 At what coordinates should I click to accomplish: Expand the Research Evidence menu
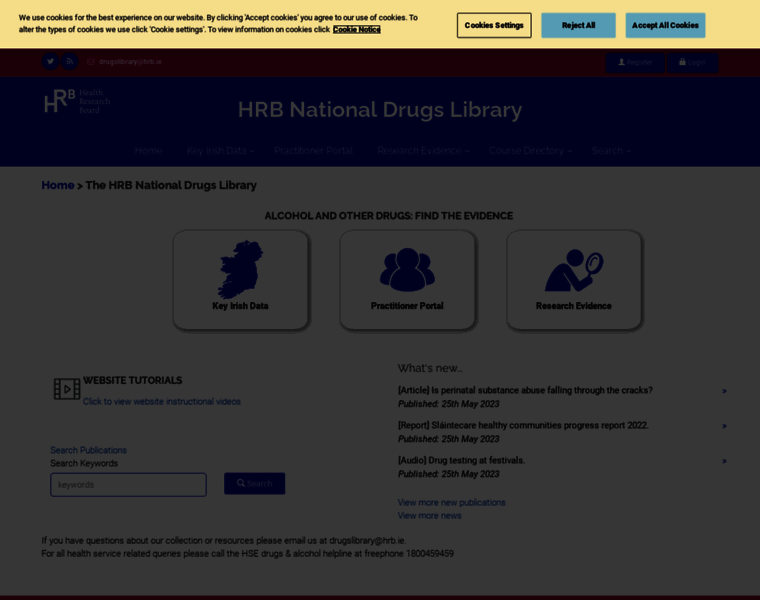[x=423, y=151]
